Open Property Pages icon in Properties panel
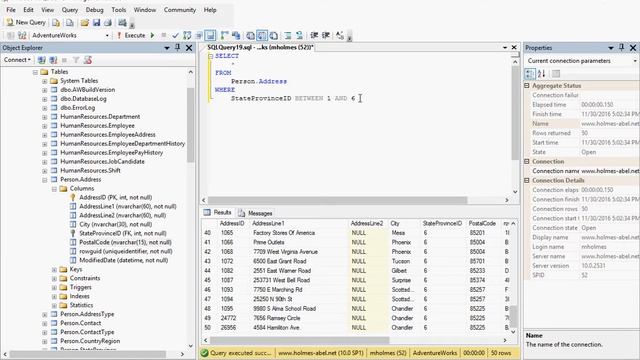Viewport: 640px width, 360px height. (556, 74)
